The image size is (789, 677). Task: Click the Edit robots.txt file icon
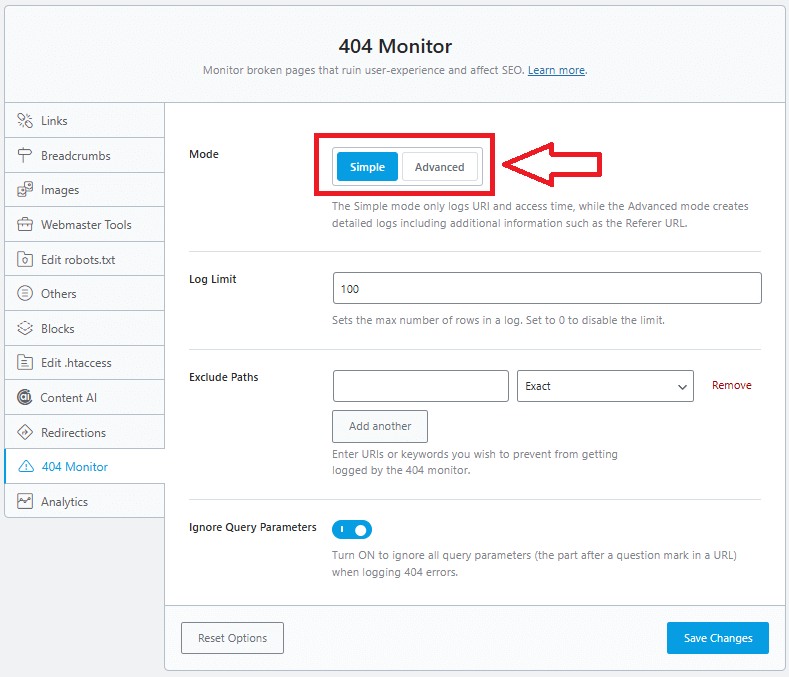point(25,260)
